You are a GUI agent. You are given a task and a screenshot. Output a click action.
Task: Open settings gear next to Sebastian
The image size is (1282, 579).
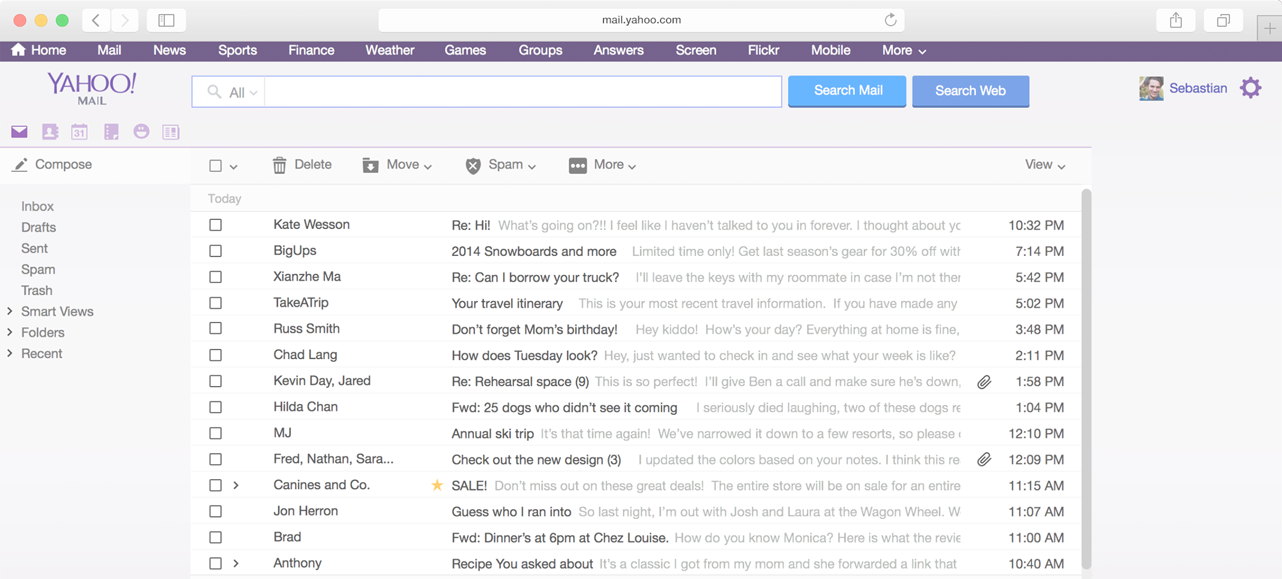[1251, 88]
